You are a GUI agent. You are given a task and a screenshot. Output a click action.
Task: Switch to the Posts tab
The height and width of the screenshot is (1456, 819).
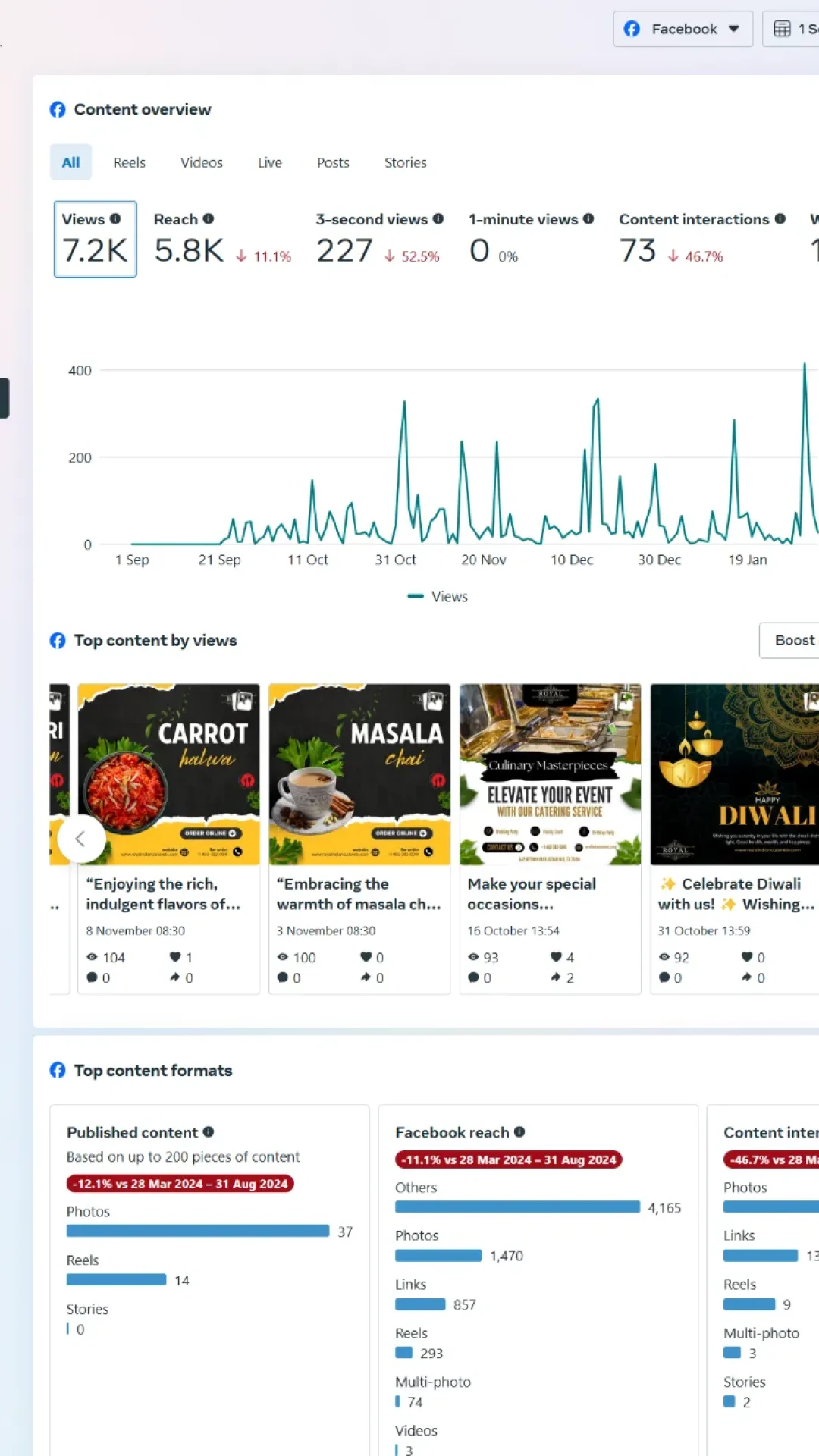(333, 162)
